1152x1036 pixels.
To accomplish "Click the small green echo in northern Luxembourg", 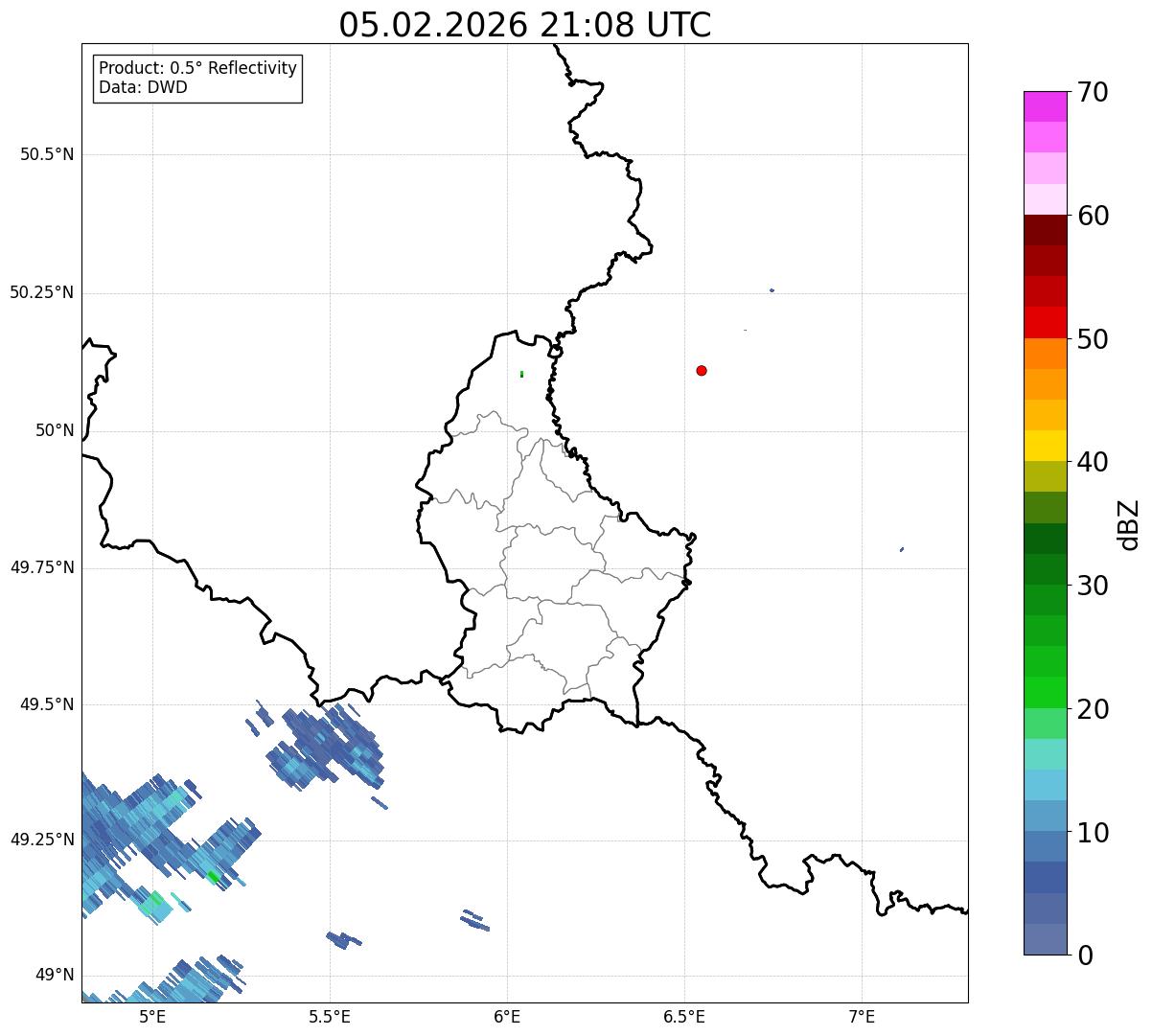I will pyautogui.click(x=521, y=374).
